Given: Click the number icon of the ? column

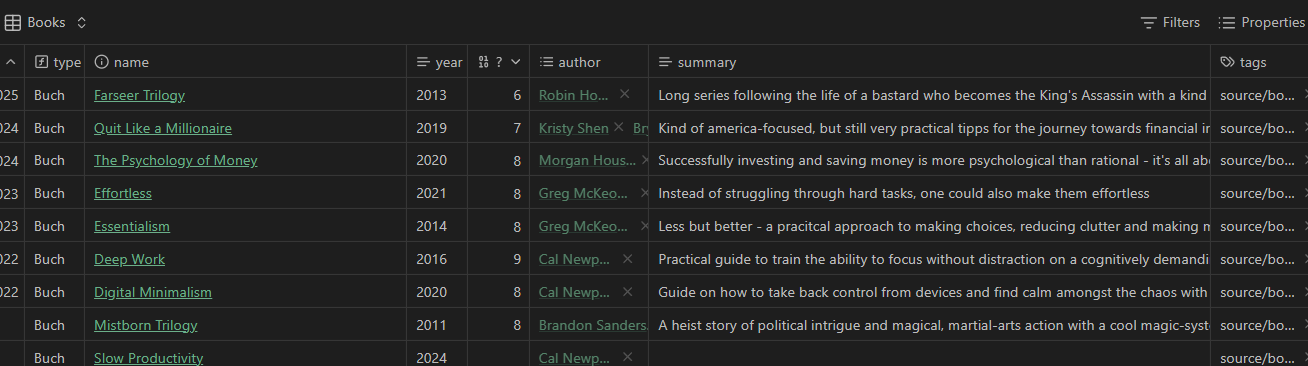Looking at the screenshot, I should [x=484, y=62].
